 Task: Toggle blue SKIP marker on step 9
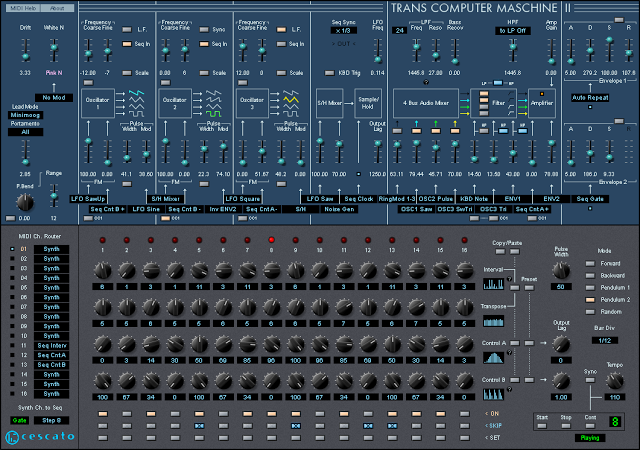296,426
